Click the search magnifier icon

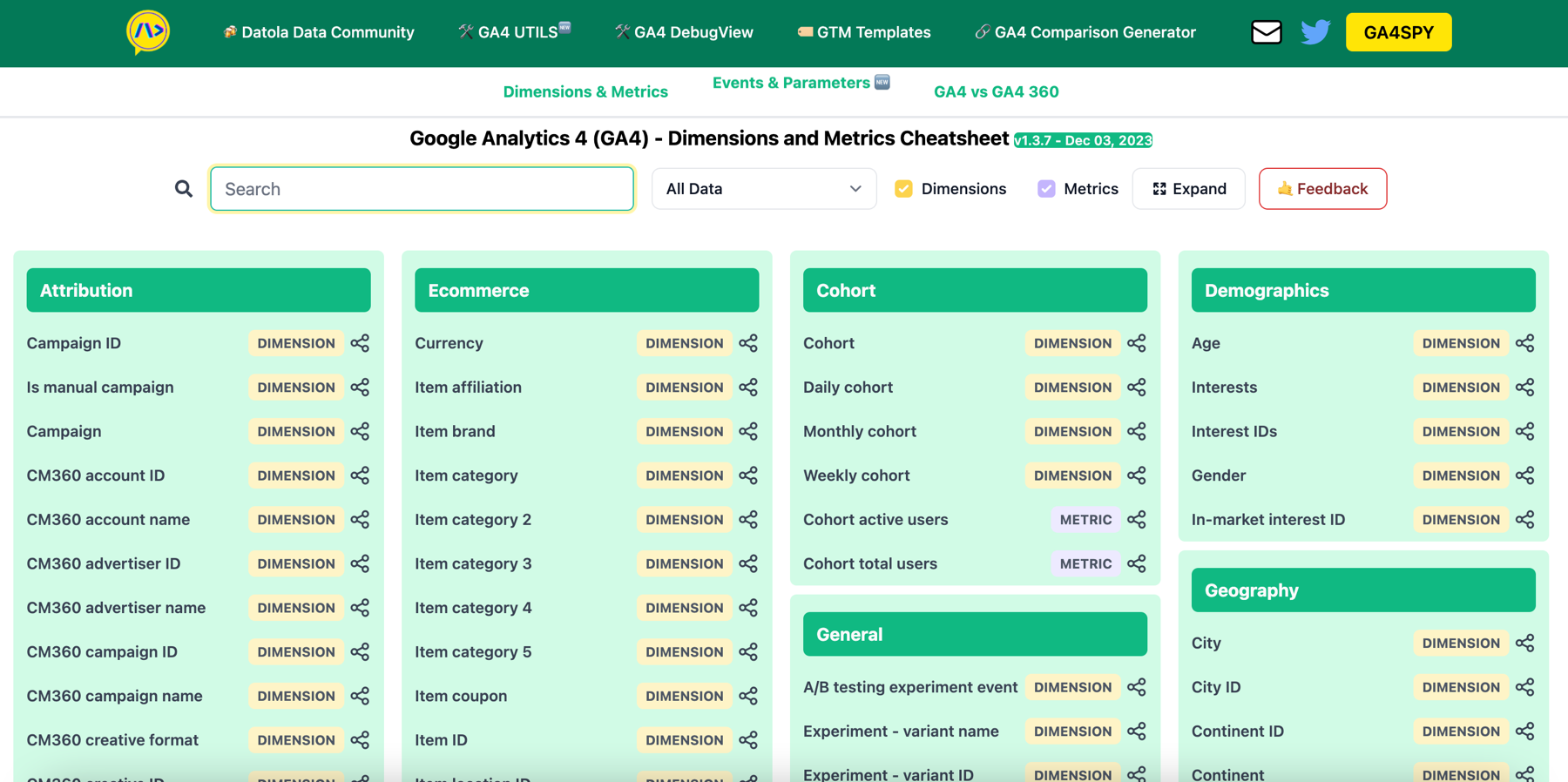[183, 189]
